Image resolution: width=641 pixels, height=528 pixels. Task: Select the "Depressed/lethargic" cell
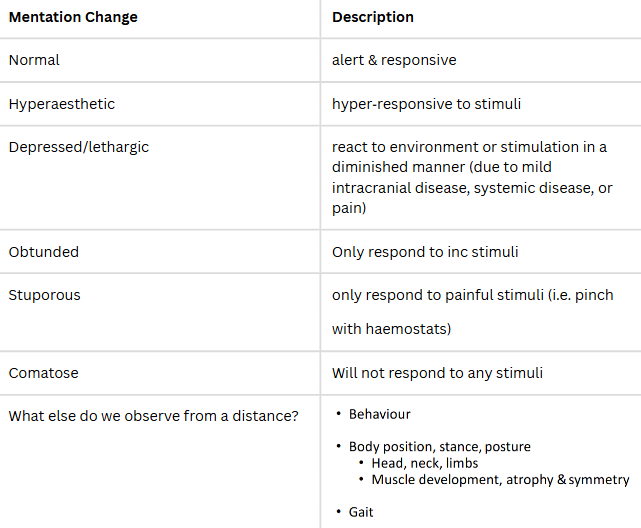79,147
